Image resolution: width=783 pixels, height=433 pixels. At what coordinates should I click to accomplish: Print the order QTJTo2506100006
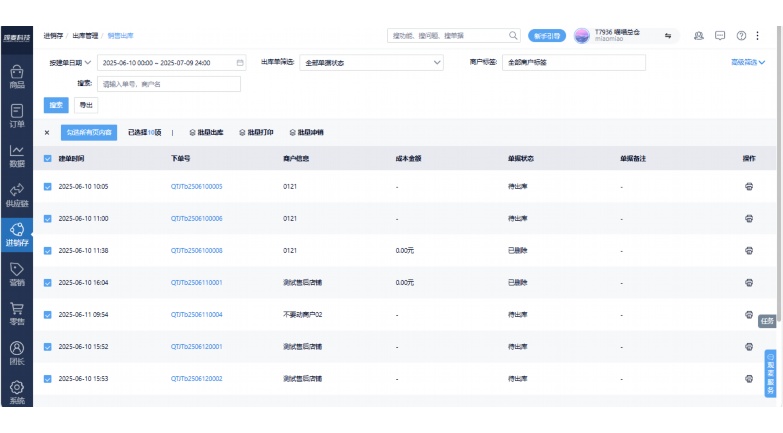coord(749,218)
